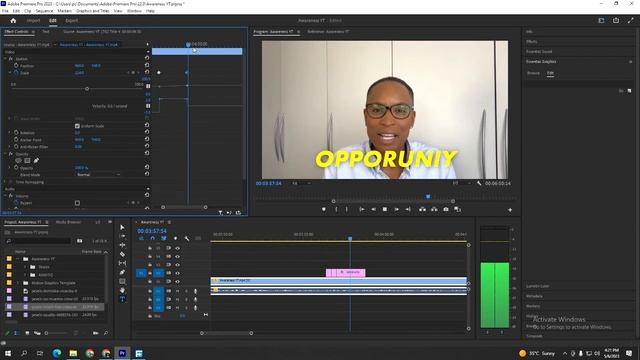Open timeline display settings wrench
640x360 pixels.
click(x=187, y=238)
